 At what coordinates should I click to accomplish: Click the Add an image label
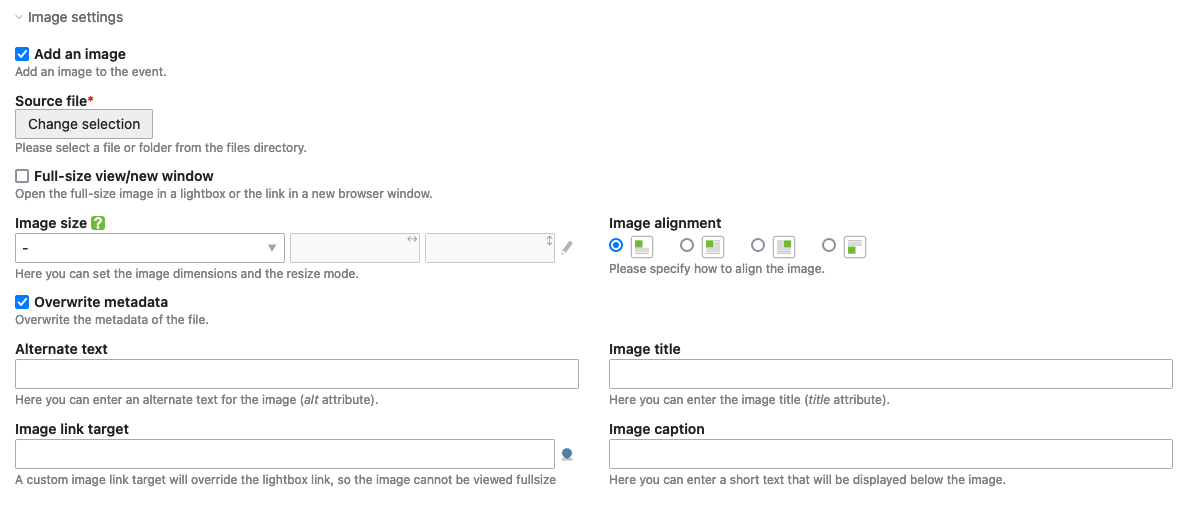pos(80,55)
